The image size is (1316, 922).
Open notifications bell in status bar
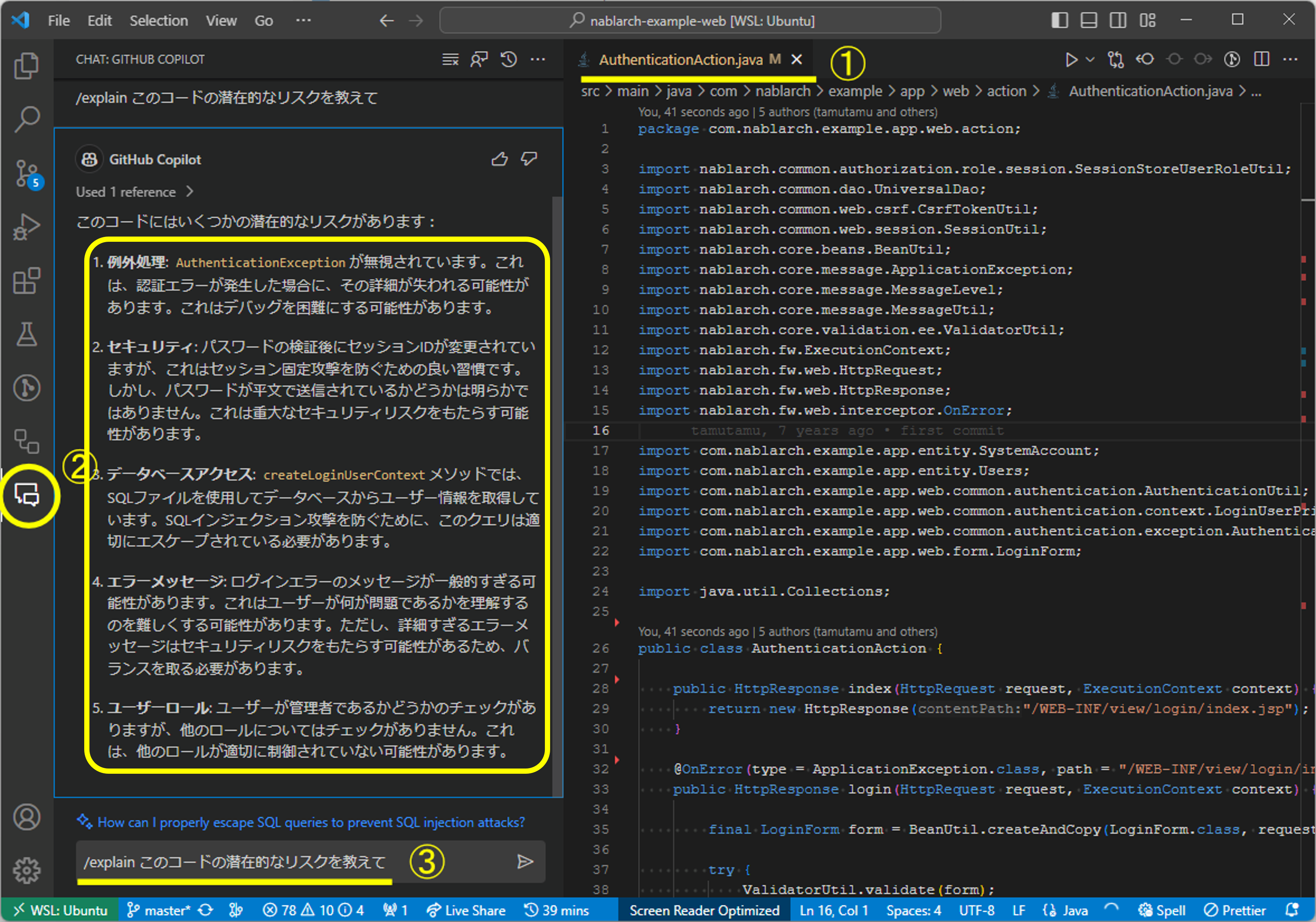click(x=1293, y=910)
